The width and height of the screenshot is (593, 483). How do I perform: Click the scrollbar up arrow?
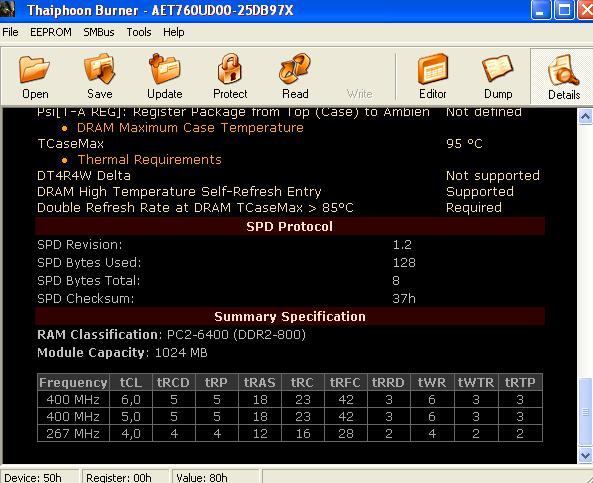point(585,116)
